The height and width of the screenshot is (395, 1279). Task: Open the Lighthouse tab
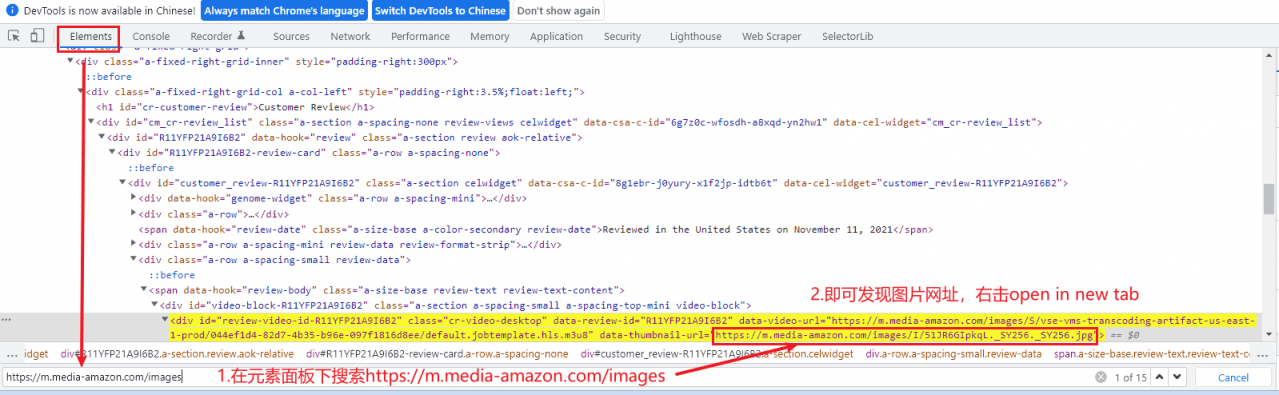(695, 36)
